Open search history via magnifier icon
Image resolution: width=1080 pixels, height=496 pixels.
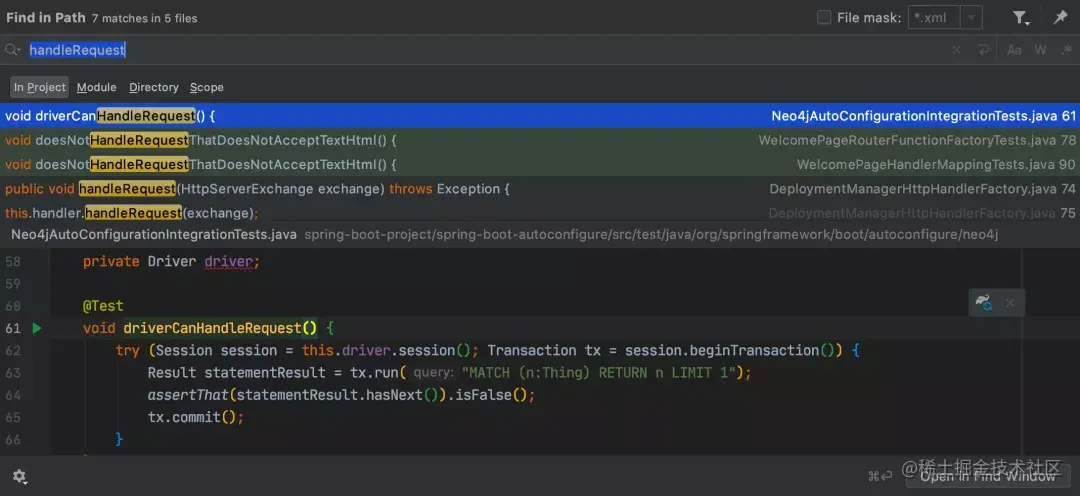pyautogui.click(x=12, y=50)
